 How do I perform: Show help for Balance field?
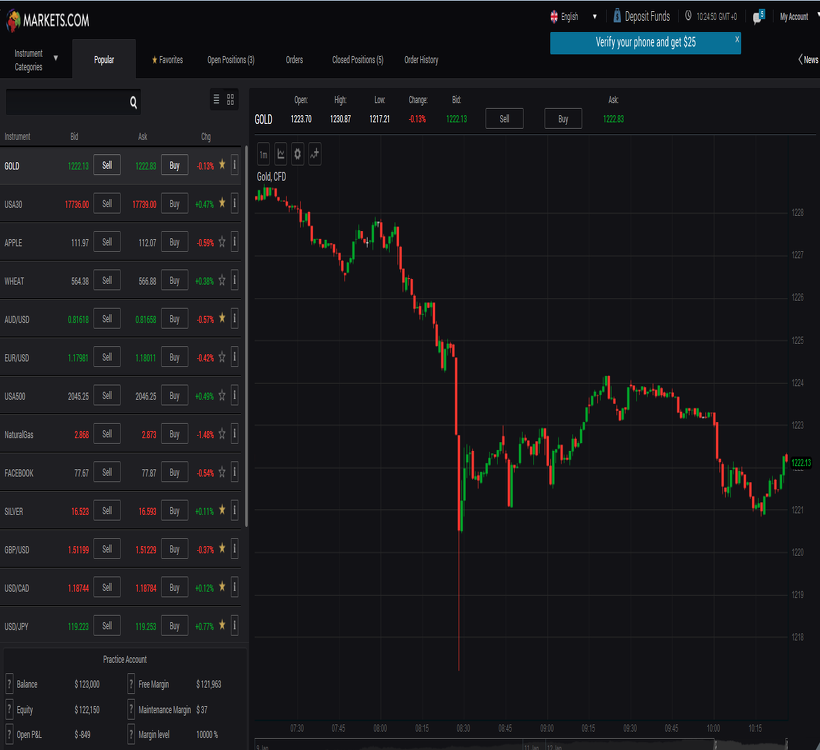tap(9, 684)
